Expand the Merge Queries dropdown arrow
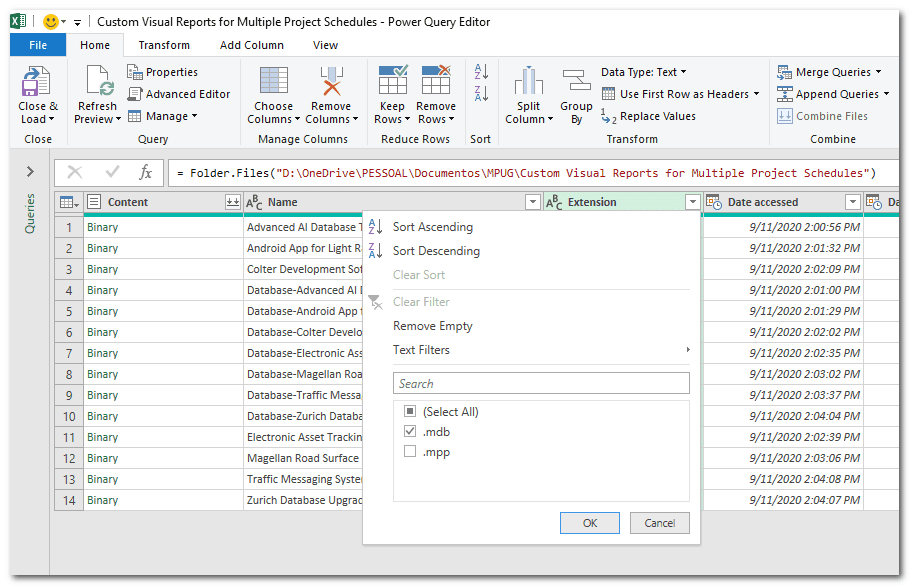Viewport: 910px width, 586px height. pyautogui.click(x=879, y=72)
